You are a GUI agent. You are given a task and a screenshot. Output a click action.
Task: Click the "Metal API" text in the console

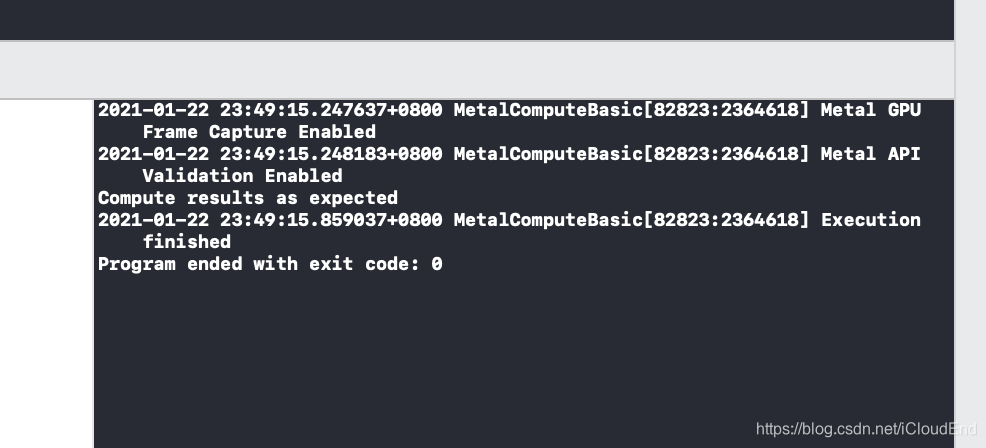coord(870,154)
